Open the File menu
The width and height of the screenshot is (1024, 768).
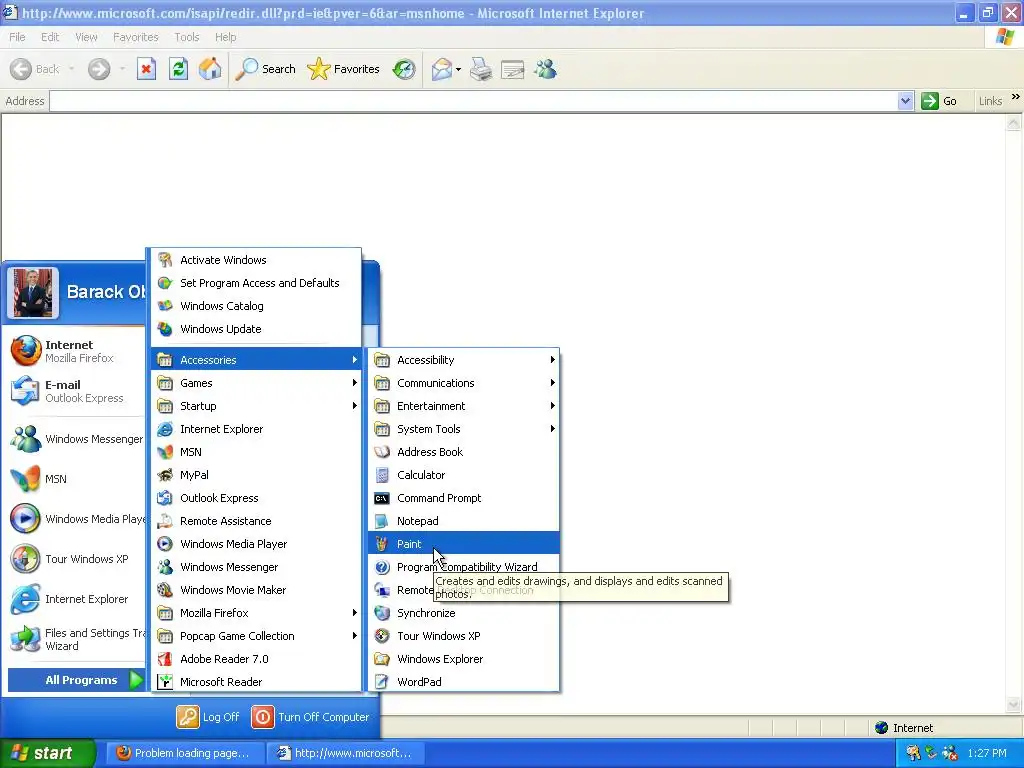click(18, 37)
